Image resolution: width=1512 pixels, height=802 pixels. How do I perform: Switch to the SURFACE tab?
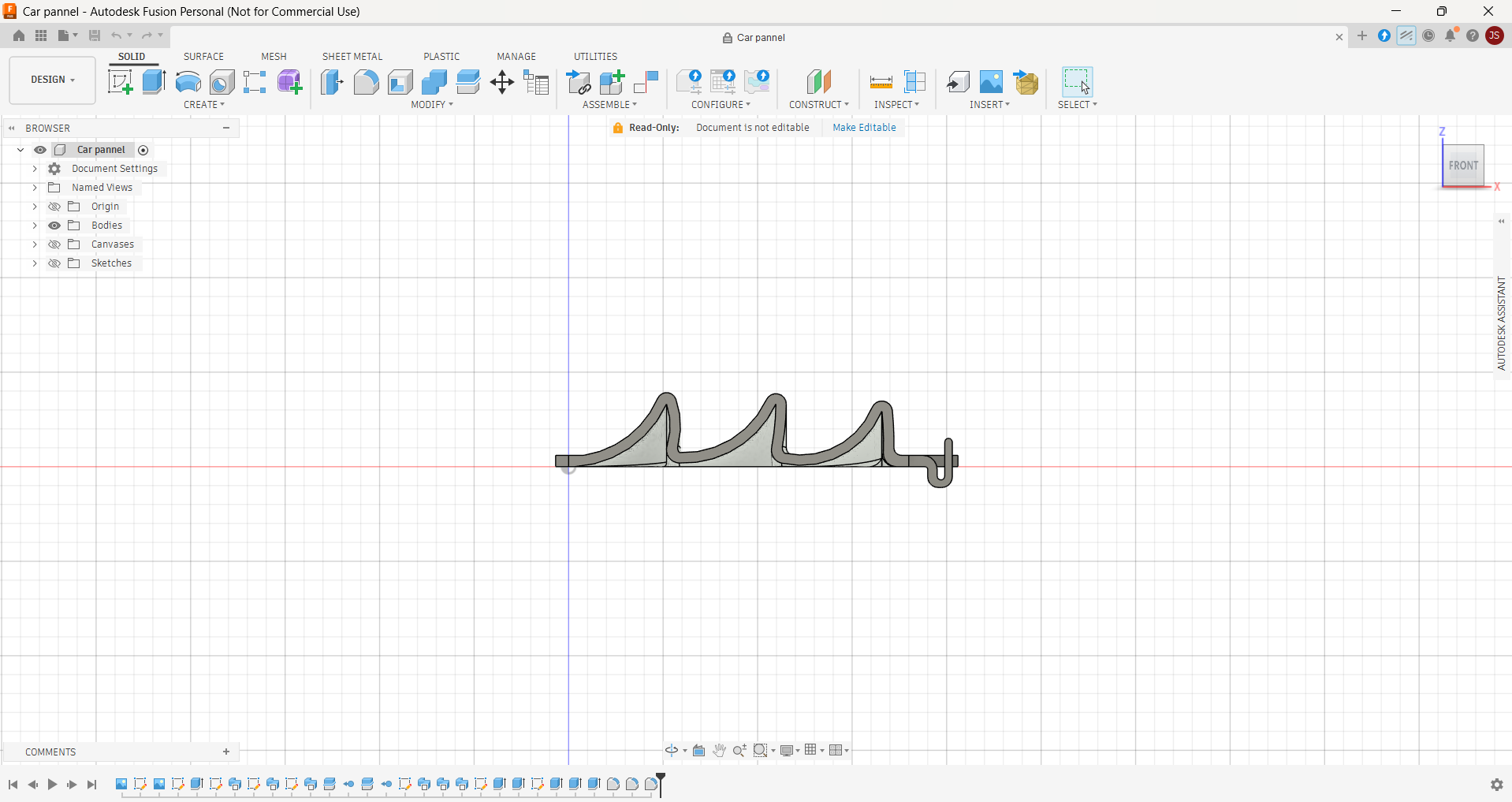pyautogui.click(x=203, y=57)
